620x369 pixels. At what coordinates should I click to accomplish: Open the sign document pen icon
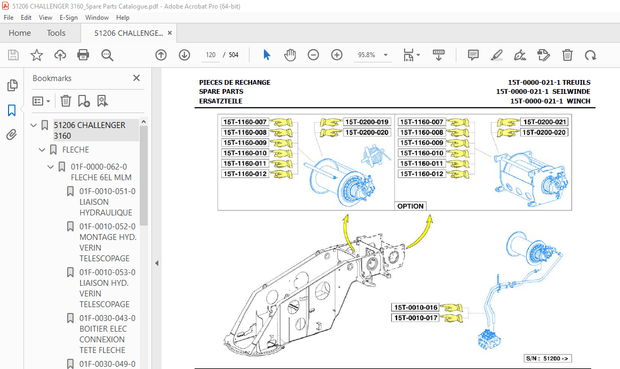(x=520, y=55)
